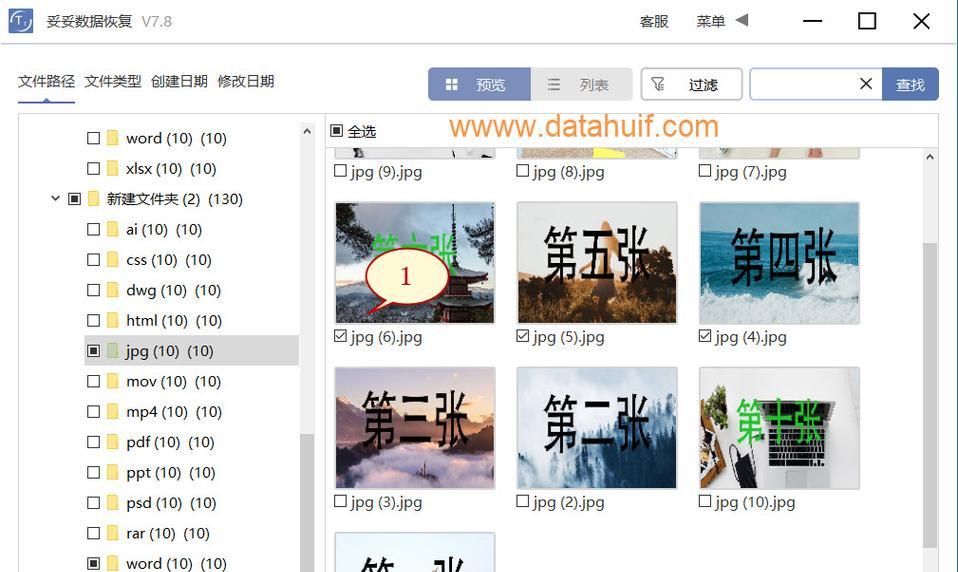The height and width of the screenshot is (572, 958).
Task: Click preview pane scroll-up arrow
Action: [x=929, y=157]
